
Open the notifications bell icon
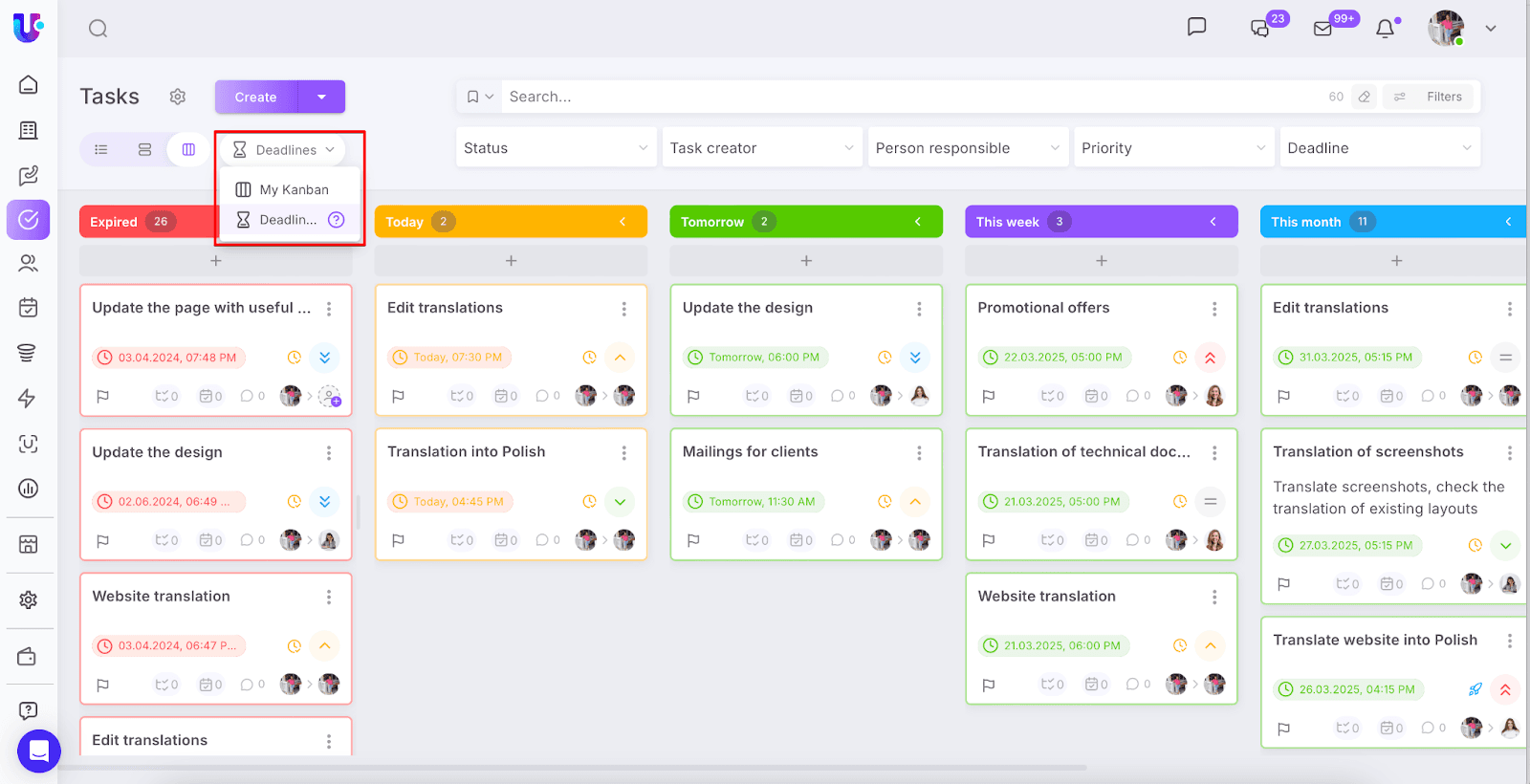click(x=1385, y=29)
